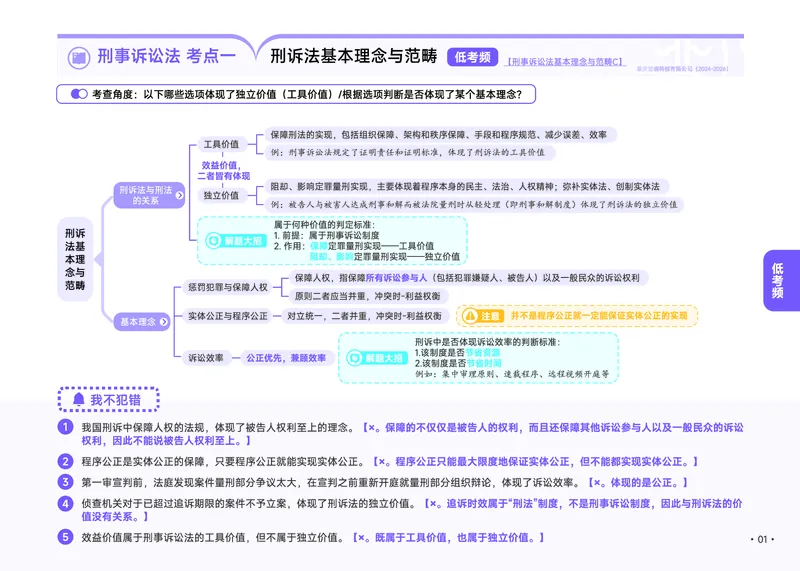Select the 低考频 side tab

click(x=781, y=280)
